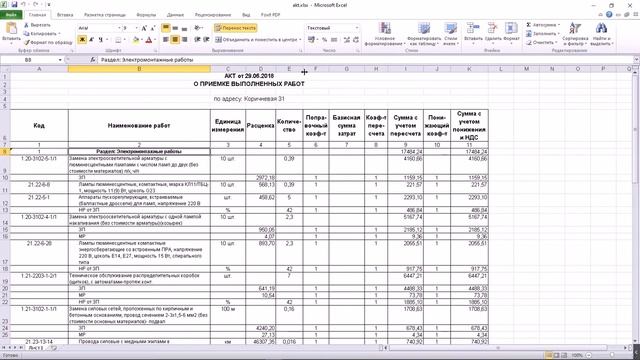
Task: Open font color dropdown arrow
Action: (155, 40)
